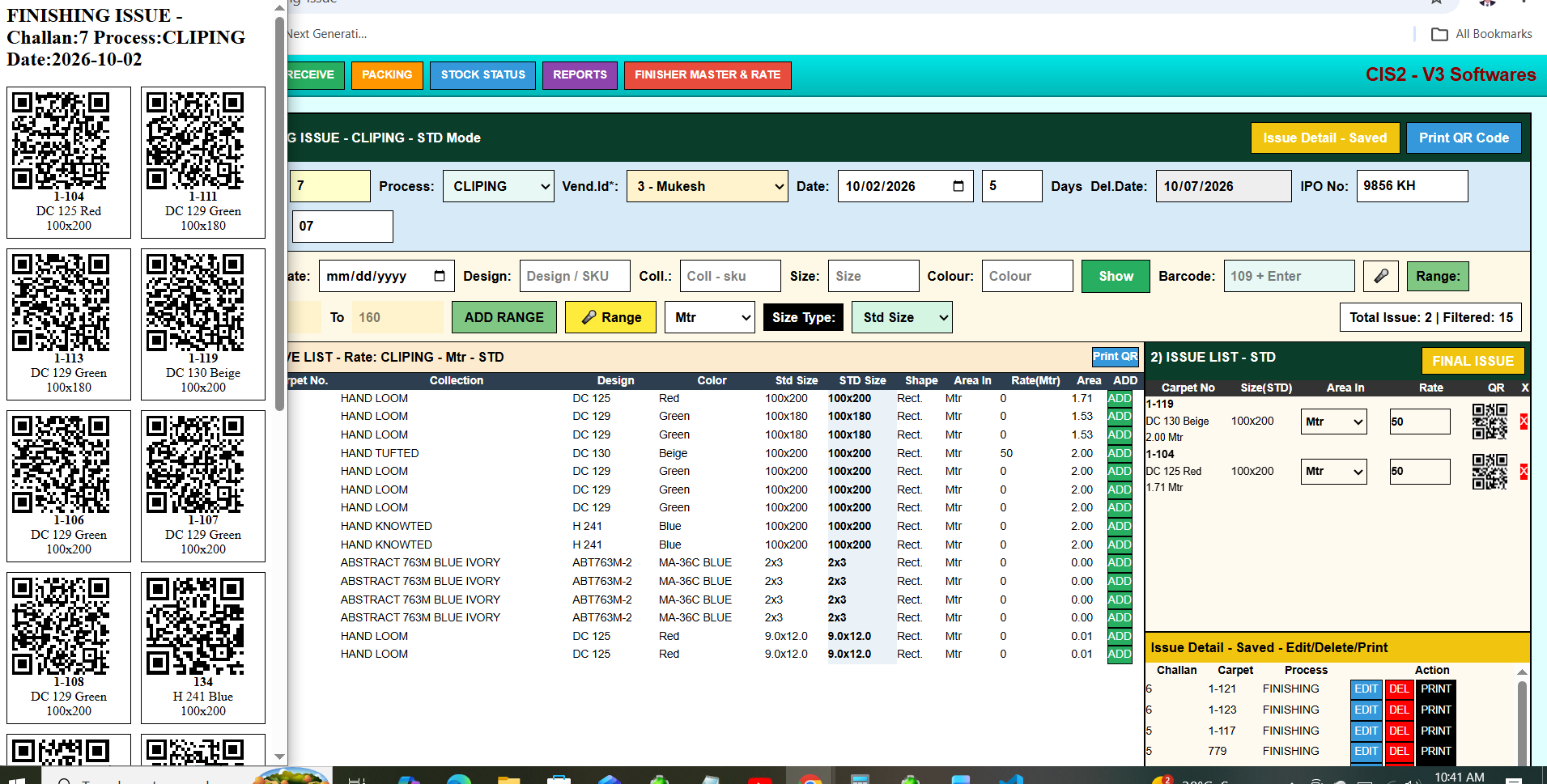Click the green Show button
The image size is (1547, 784).
point(1116,276)
